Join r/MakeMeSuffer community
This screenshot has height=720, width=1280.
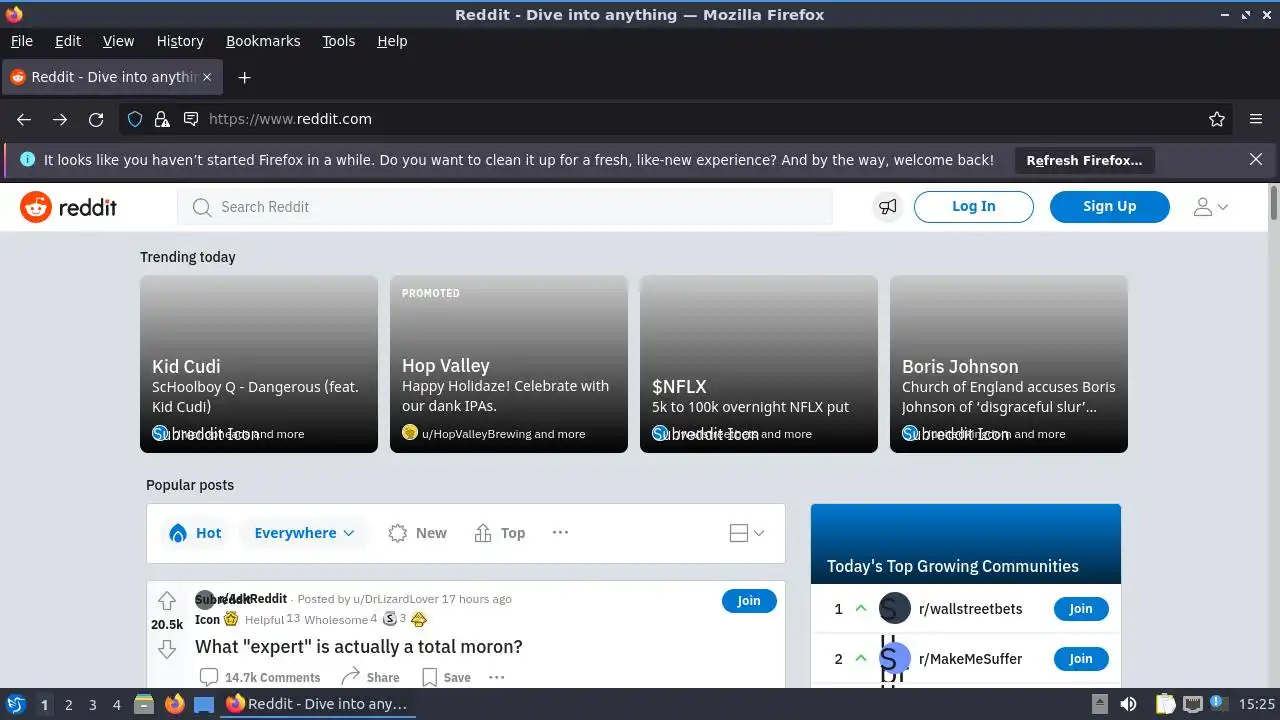click(1081, 659)
